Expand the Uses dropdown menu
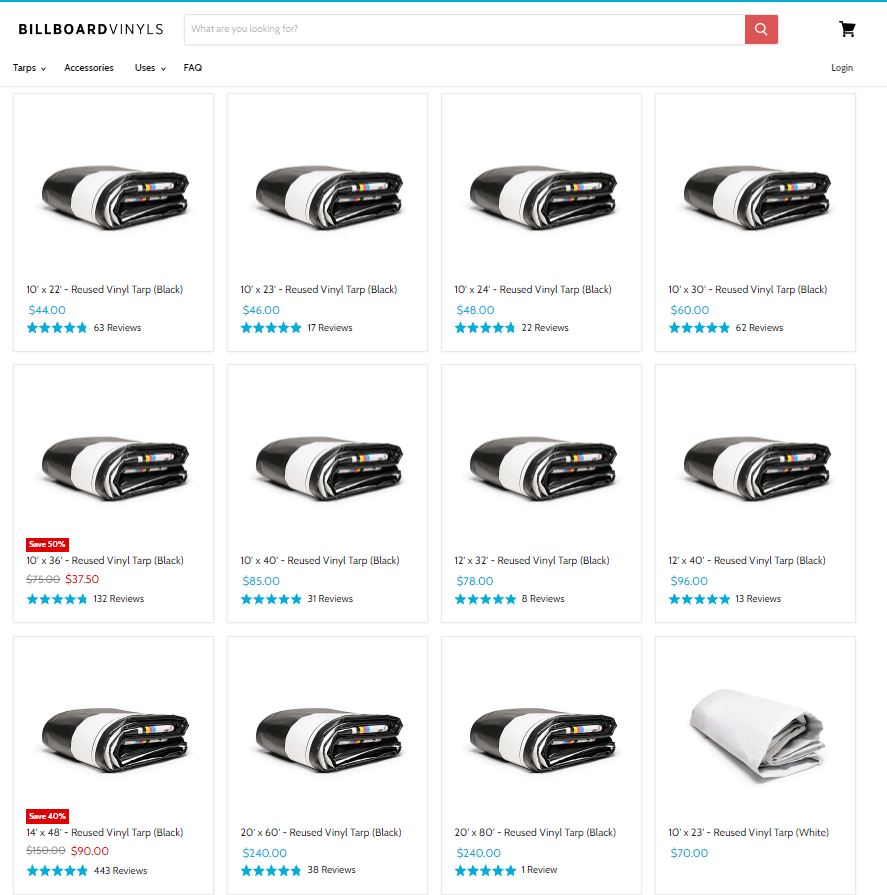 point(150,67)
